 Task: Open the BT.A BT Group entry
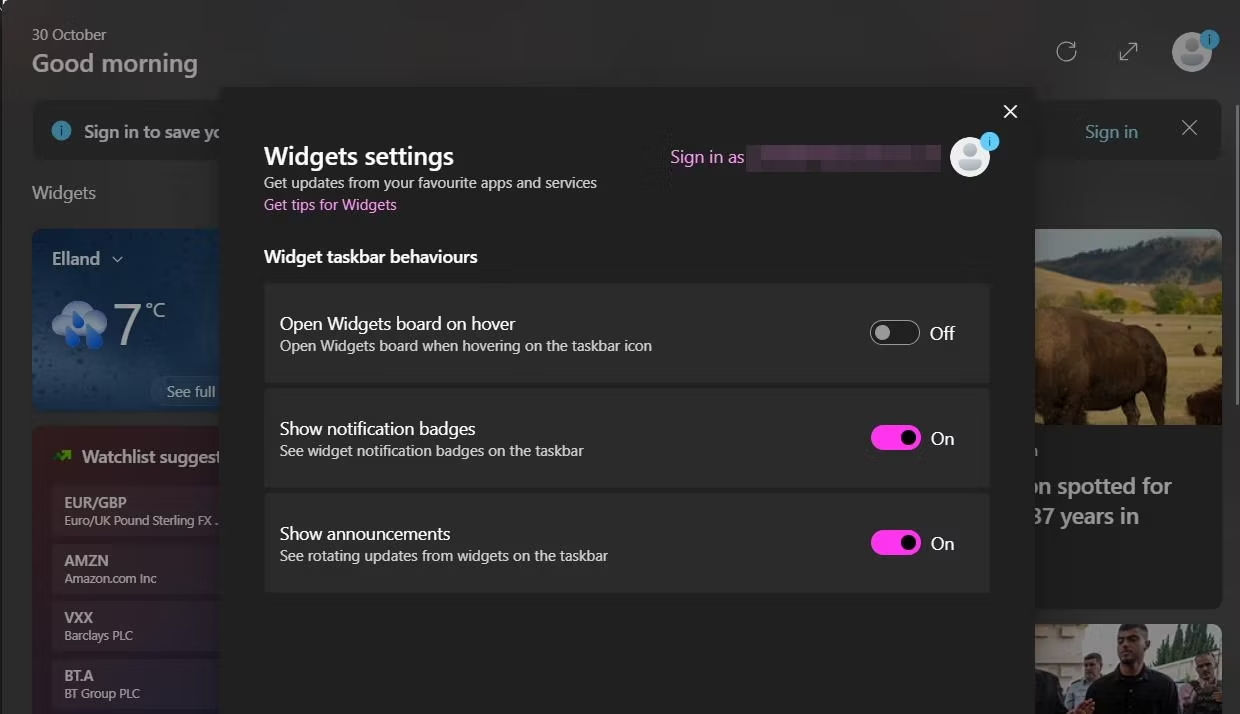(135, 684)
